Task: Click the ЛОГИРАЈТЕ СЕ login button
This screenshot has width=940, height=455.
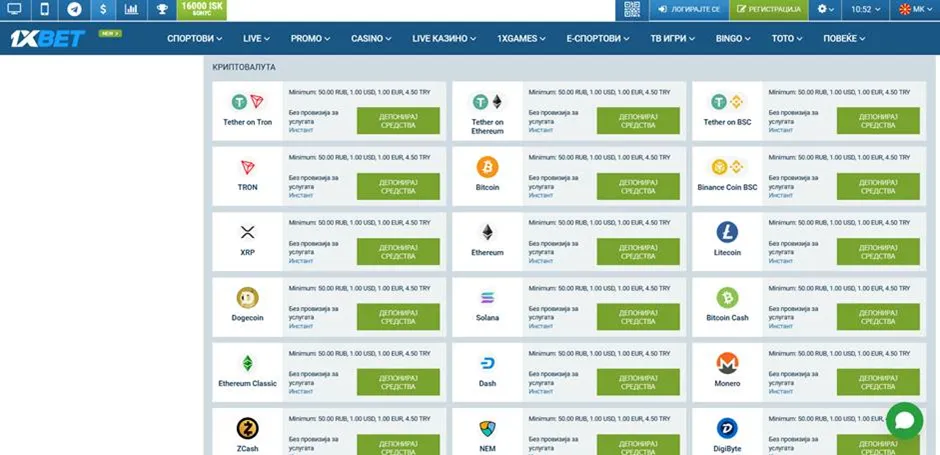Action: coord(689,10)
